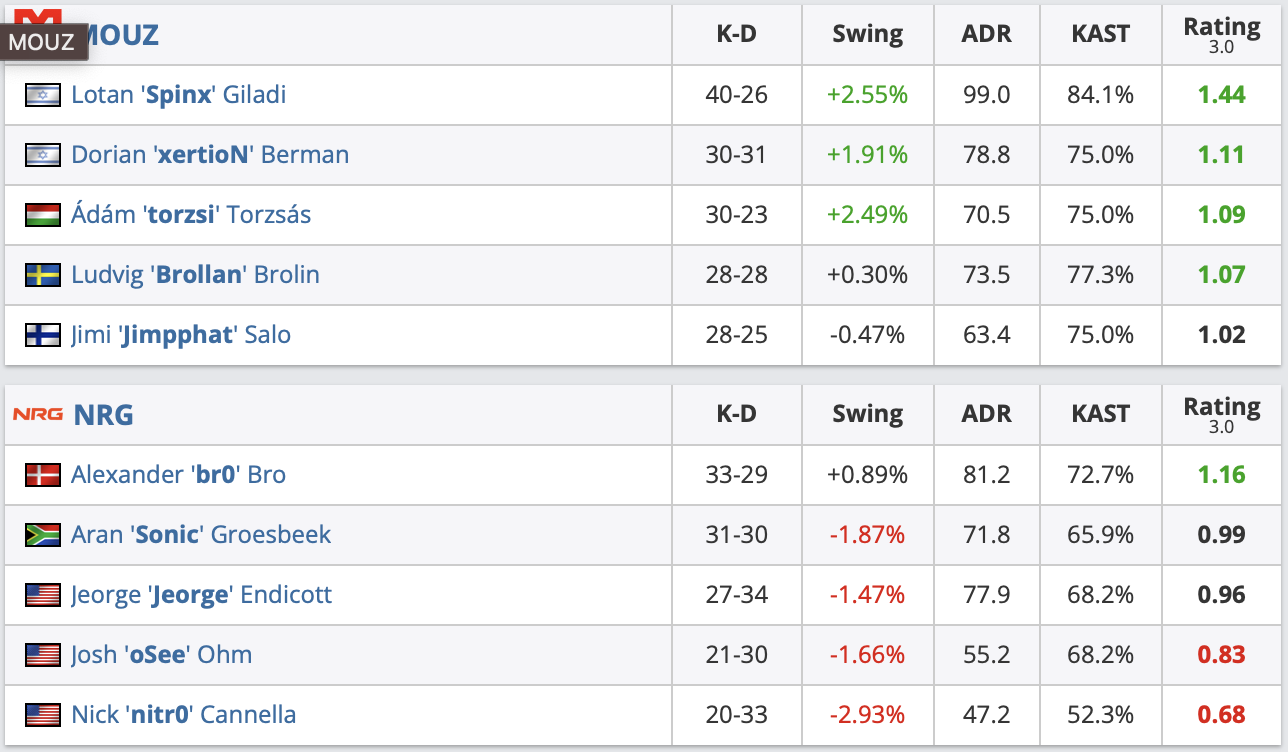Screen dimensions: 1288x752
Task: Click the NRG table KAST column header
Action: [1100, 414]
